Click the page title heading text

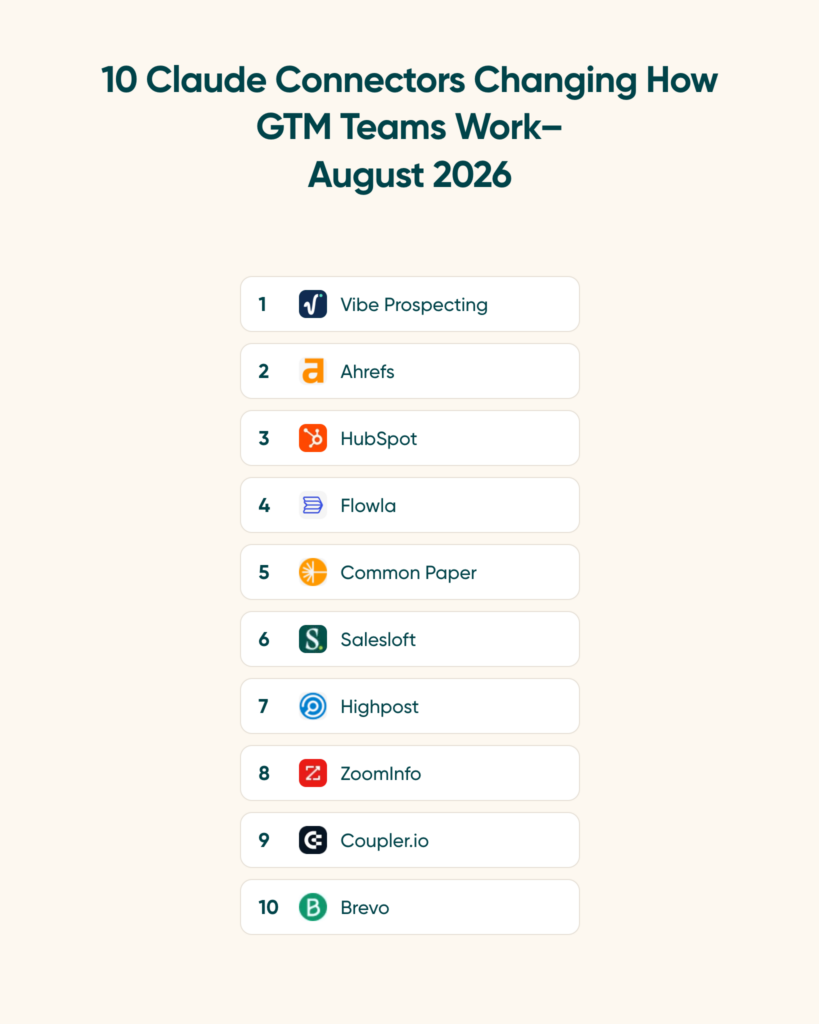coord(410,127)
